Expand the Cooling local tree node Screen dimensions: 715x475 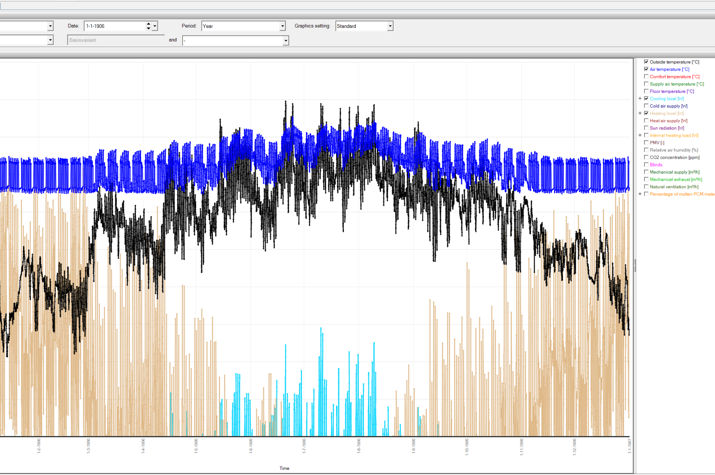pyautogui.click(x=640, y=99)
